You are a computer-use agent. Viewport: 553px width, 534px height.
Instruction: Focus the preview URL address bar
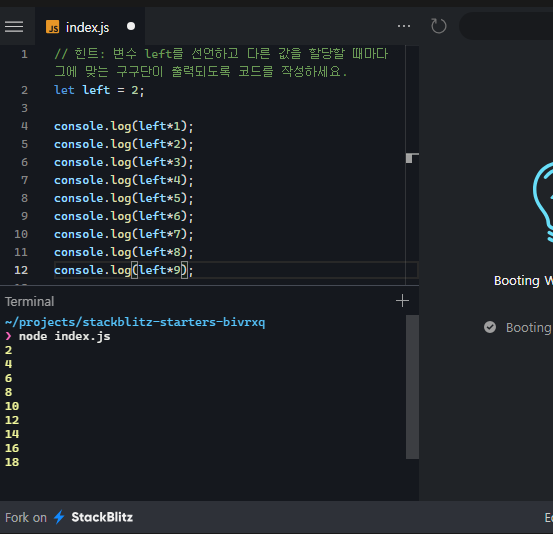tap(506, 26)
